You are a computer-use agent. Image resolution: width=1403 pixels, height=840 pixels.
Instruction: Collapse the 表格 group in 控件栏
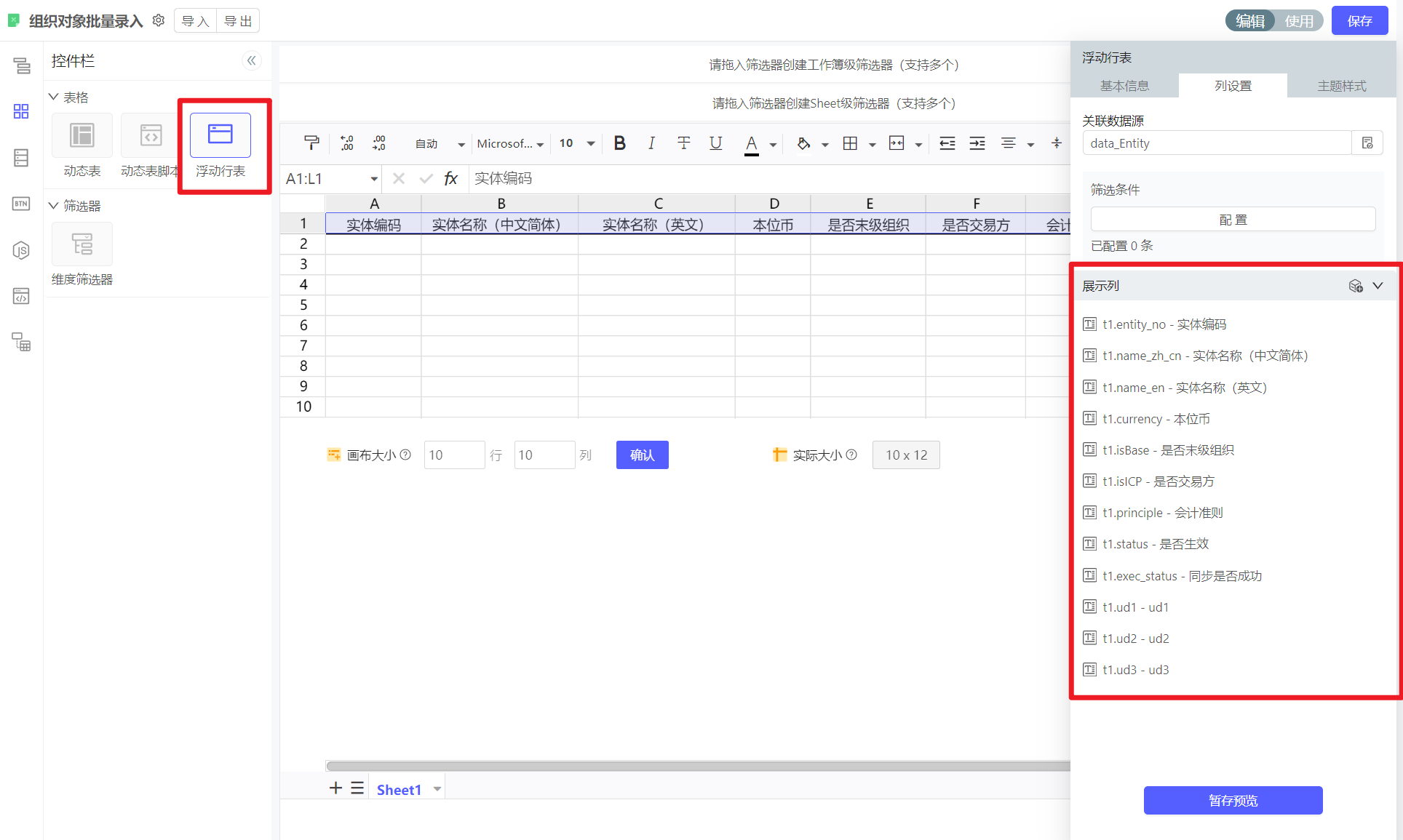point(53,97)
